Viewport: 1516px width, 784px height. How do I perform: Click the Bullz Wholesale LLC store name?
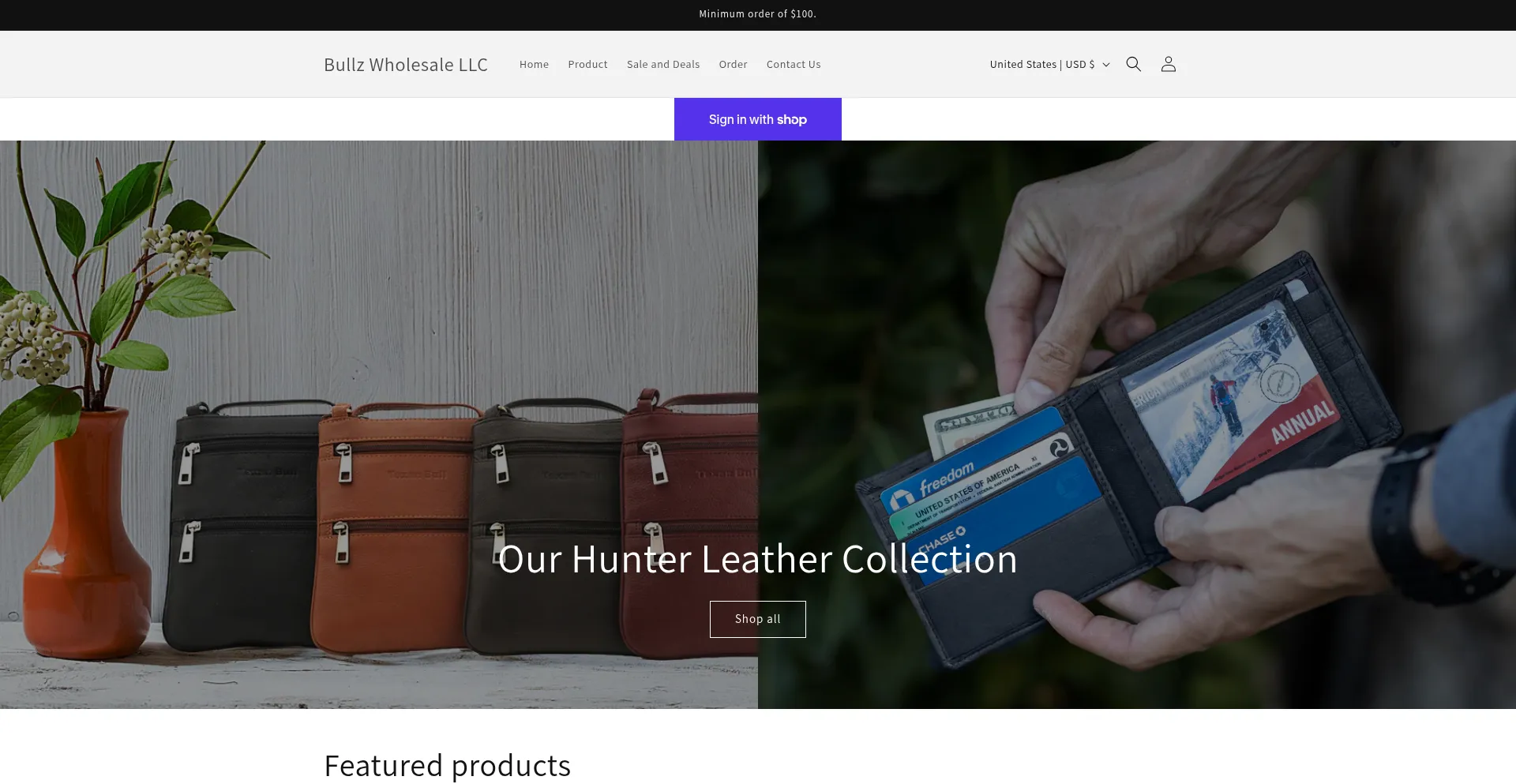[x=406, y=64]
